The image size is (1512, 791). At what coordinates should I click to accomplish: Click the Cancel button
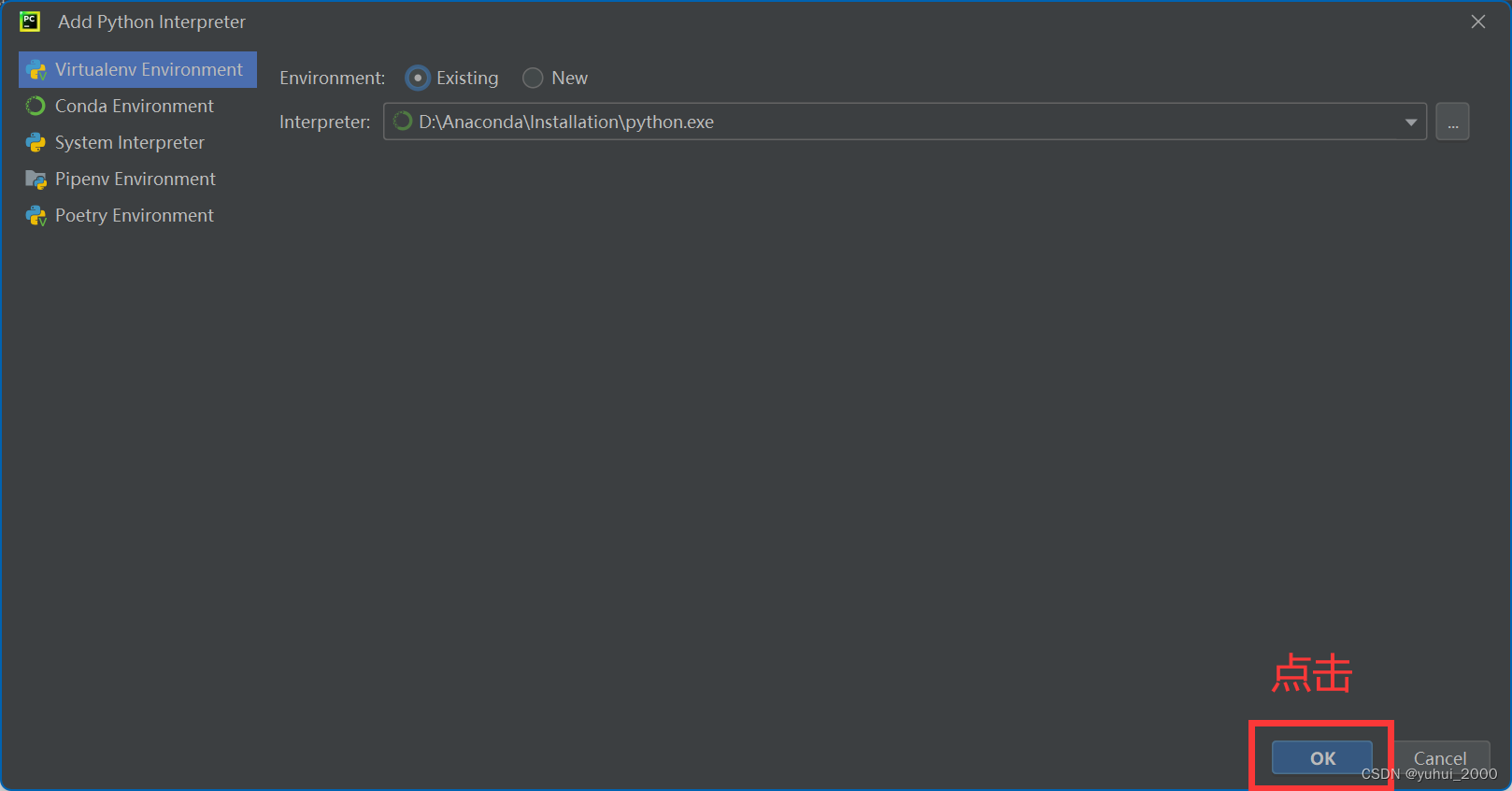[1440, 758]
